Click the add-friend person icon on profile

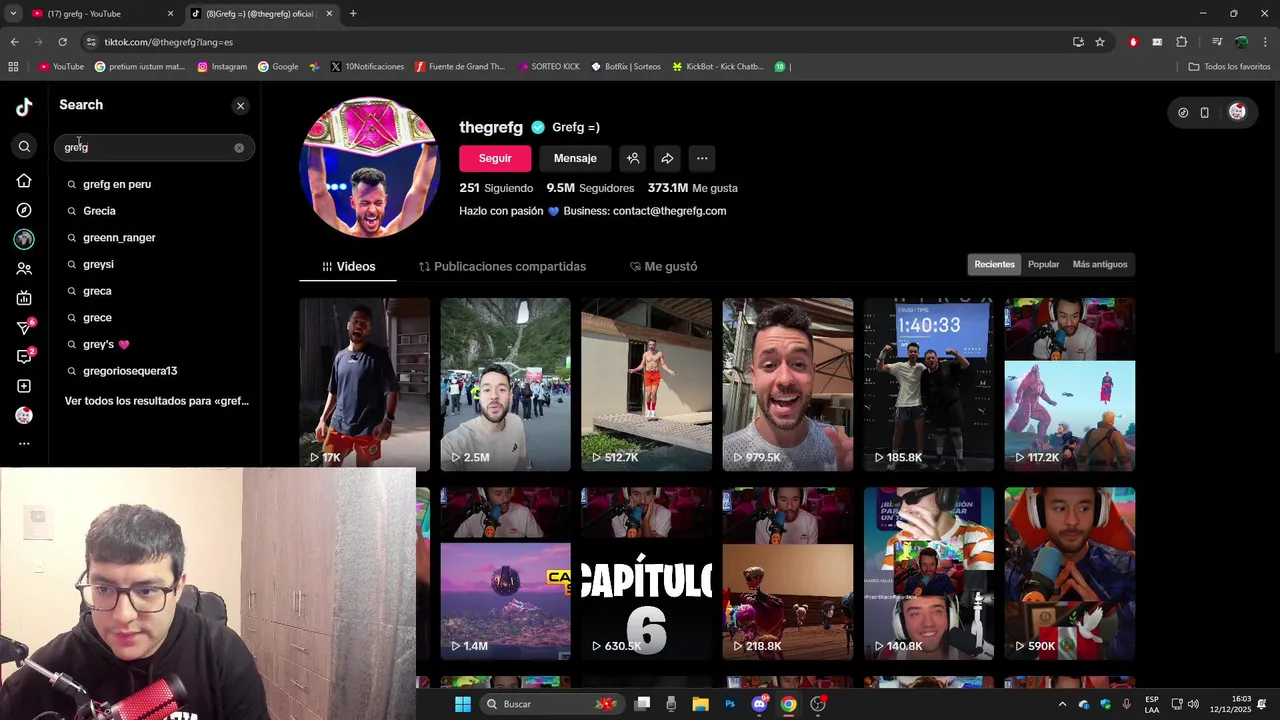633,158
